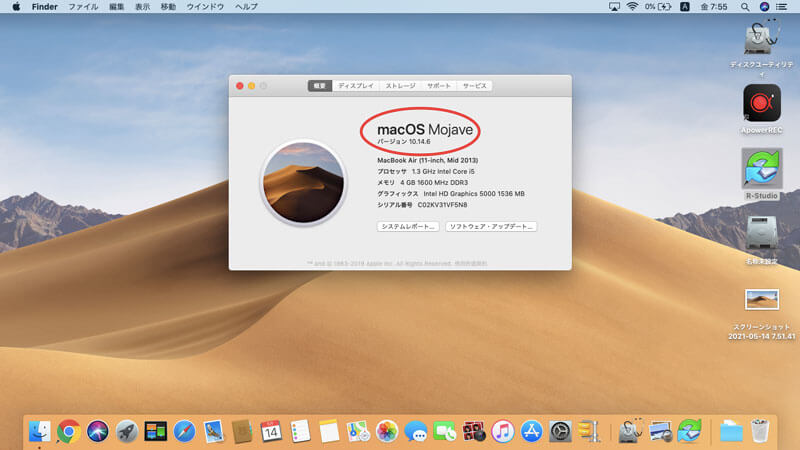Open Preview app icon in Dock
The image size is (800, 450).
(660, 432)
